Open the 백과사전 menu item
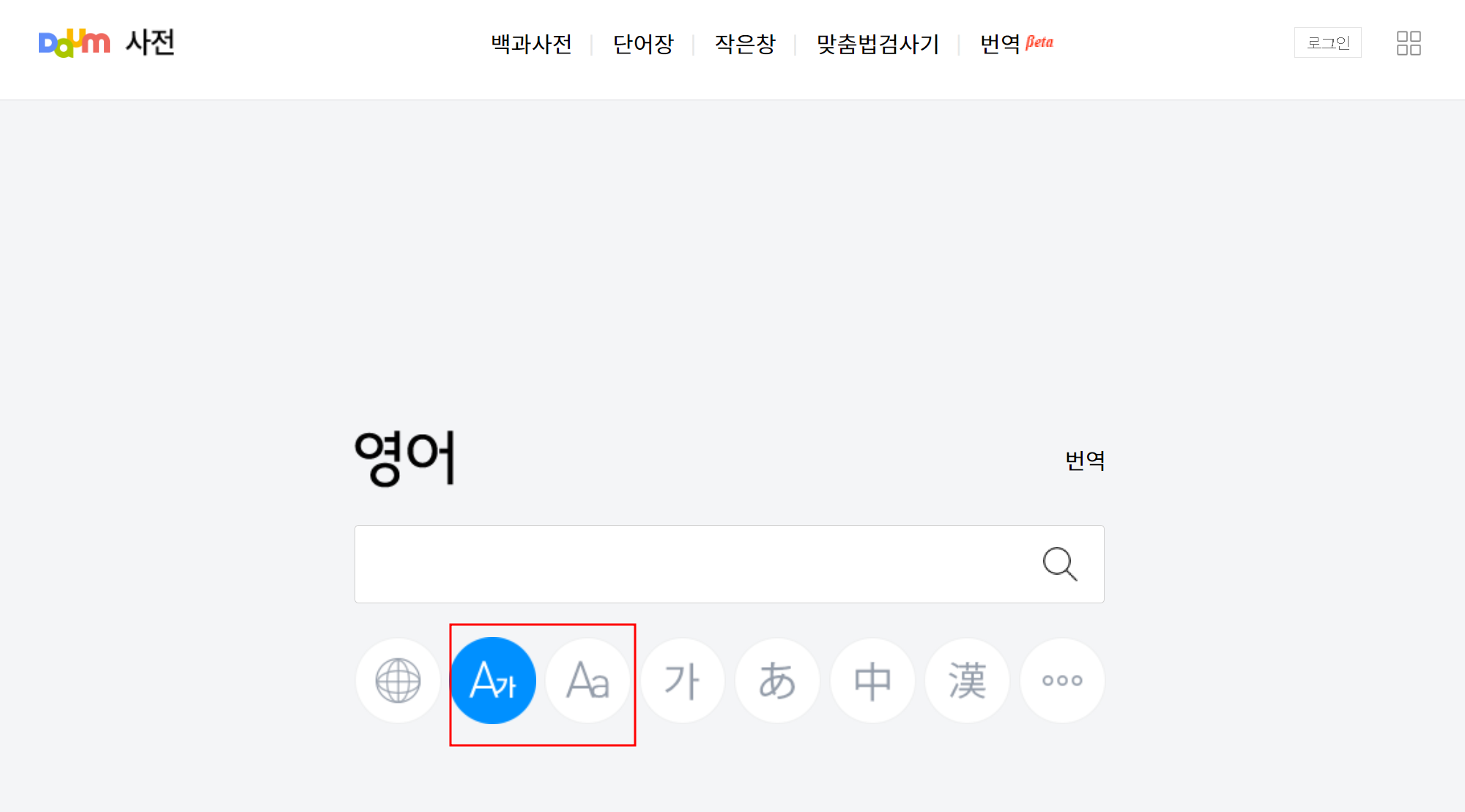 click(533, 44)
